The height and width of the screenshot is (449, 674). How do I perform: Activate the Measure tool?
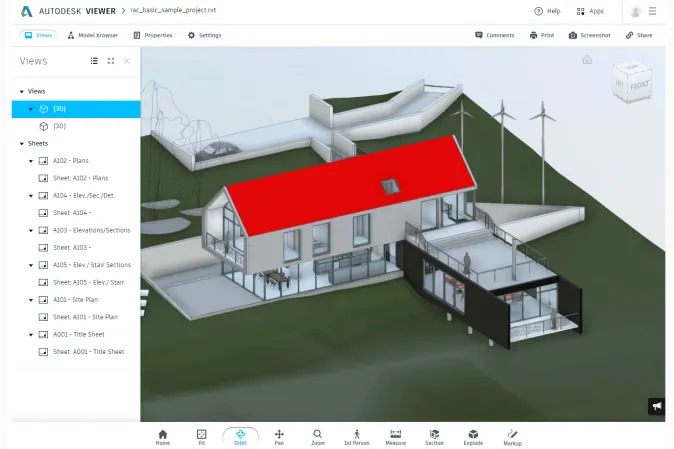(x=395, y=435)
